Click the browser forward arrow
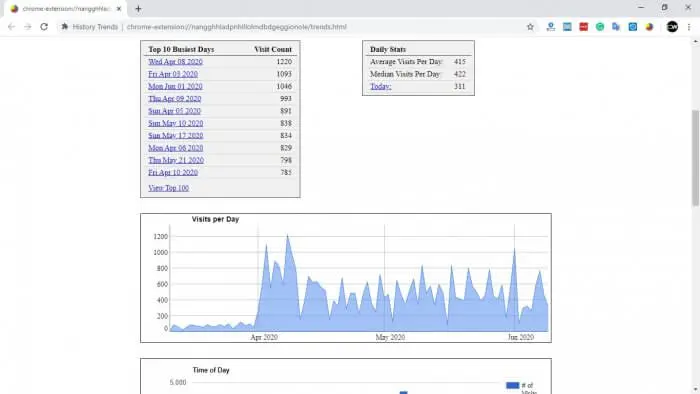This screenshot has width=700, height=394. [x=28, y=27]
